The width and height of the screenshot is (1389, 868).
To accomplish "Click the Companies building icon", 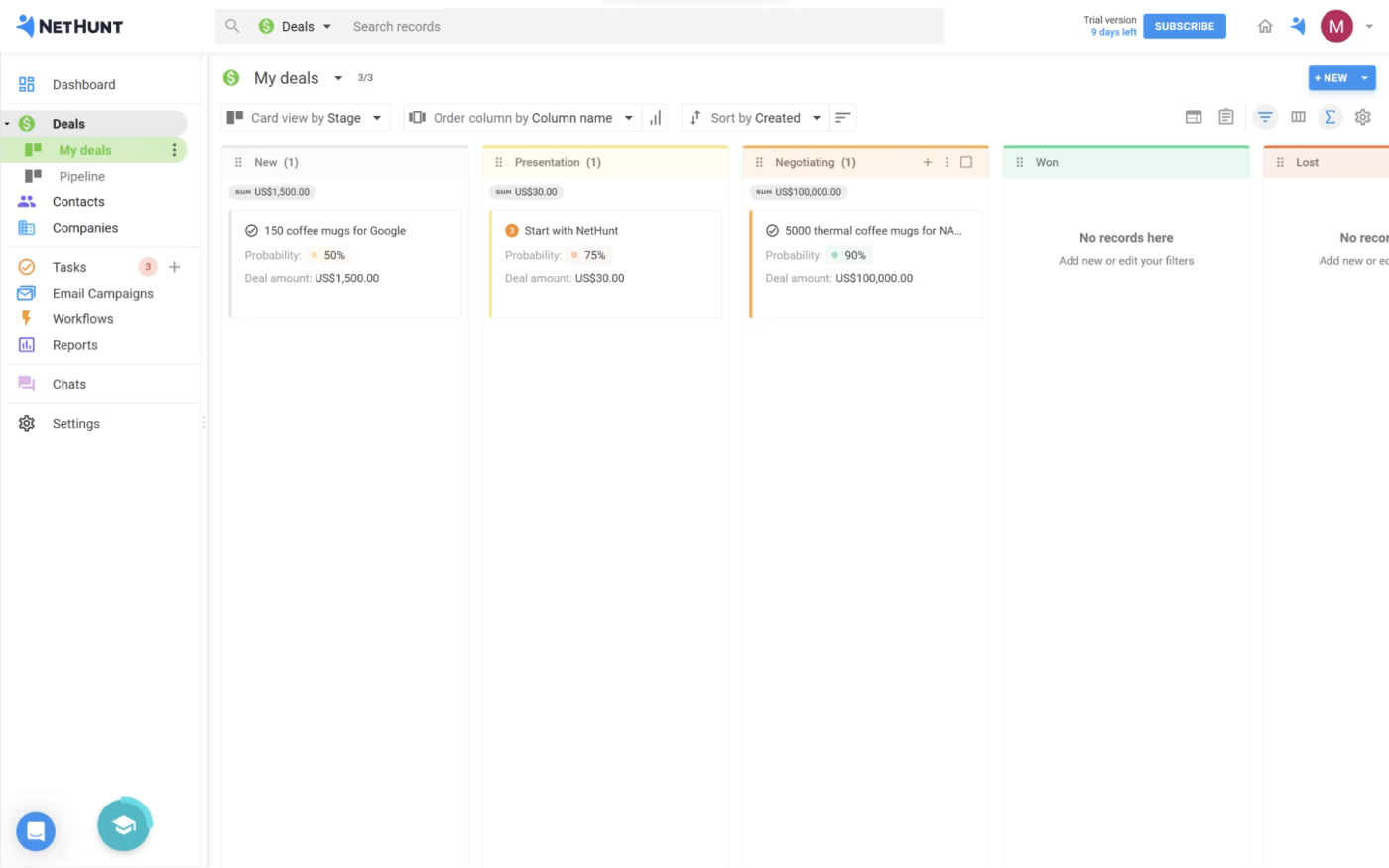I will click(x=27, y=228).
